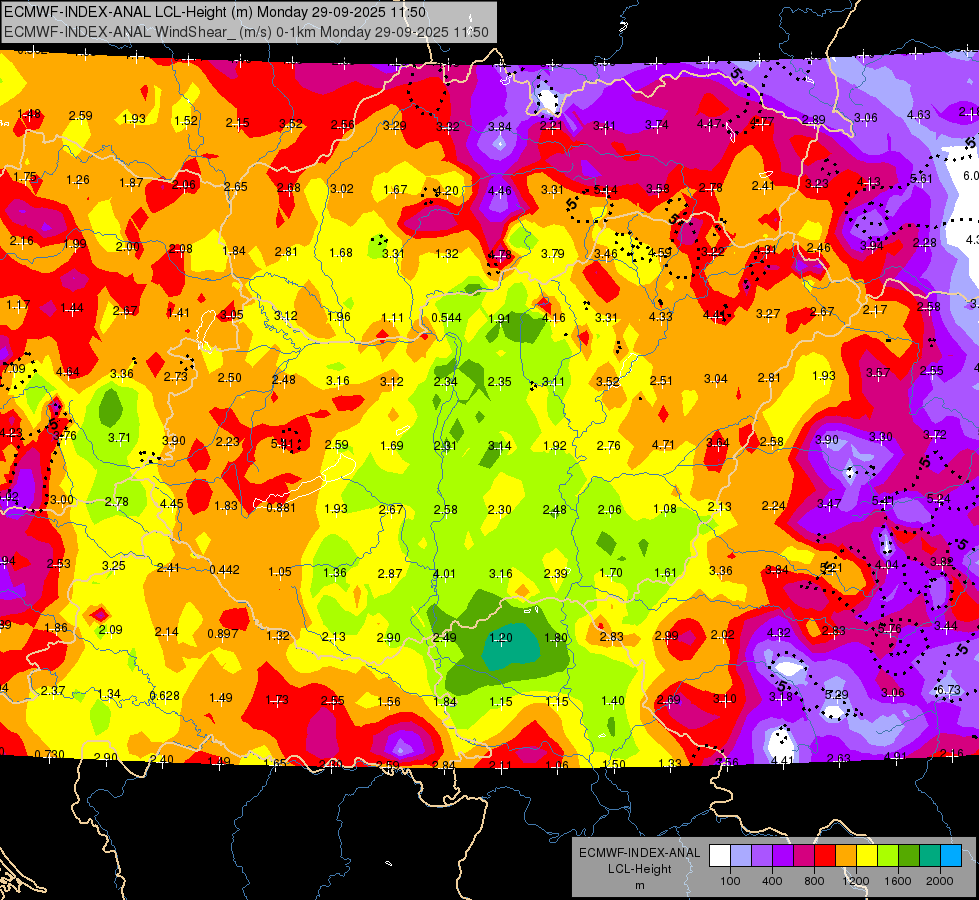
Task: Click the wind shear value 2.30
Action: [499, 510]
